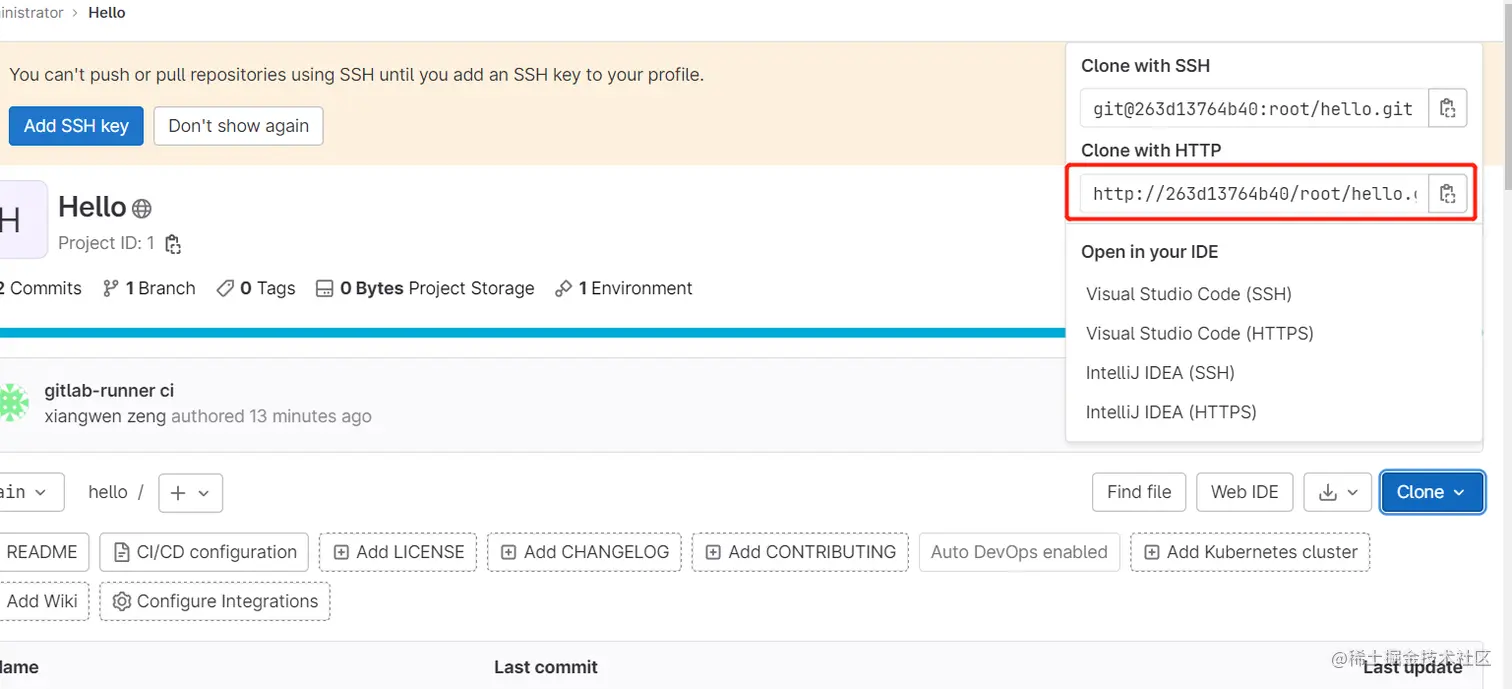Viewport: 1512px width, 689px height.
Task: Open CI/CD configuration
Action: click(x=204, y=552)
